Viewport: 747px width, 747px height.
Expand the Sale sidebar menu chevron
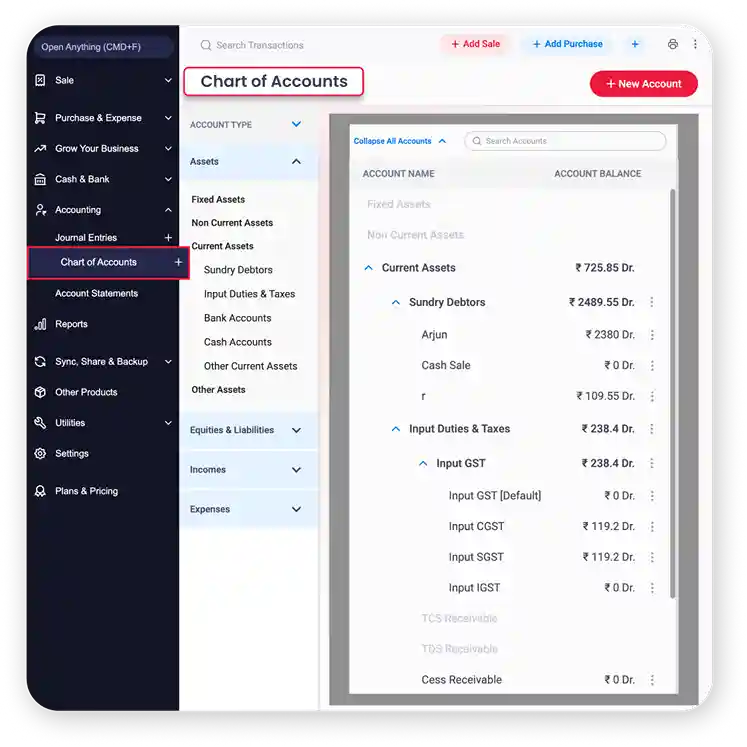(x=168, y=80)
